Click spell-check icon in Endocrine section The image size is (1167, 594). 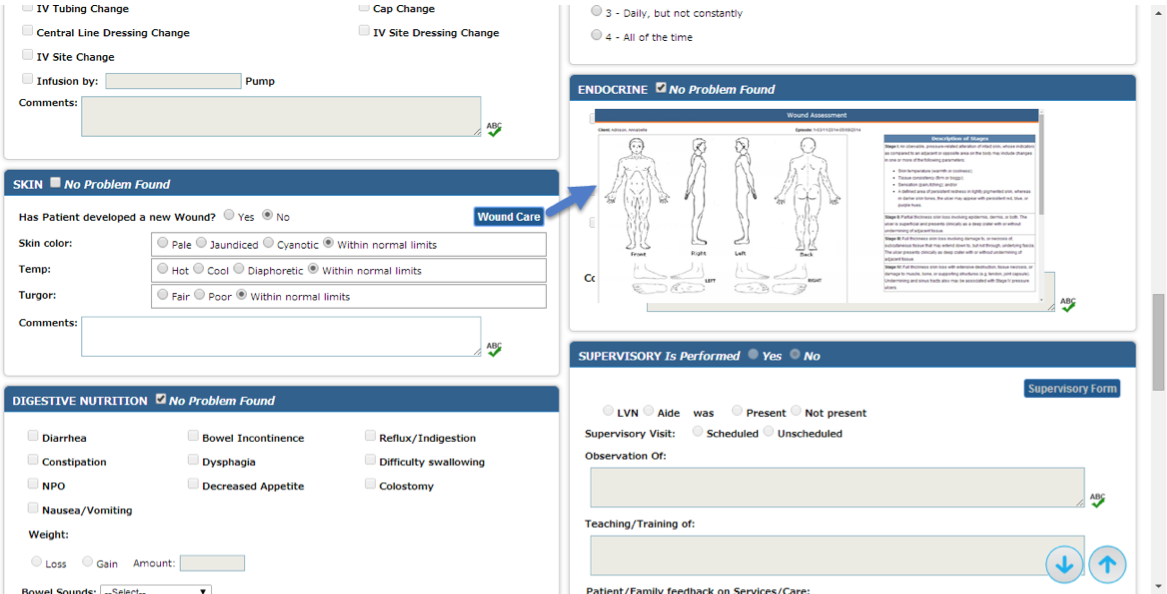[x=1068, y=304]
